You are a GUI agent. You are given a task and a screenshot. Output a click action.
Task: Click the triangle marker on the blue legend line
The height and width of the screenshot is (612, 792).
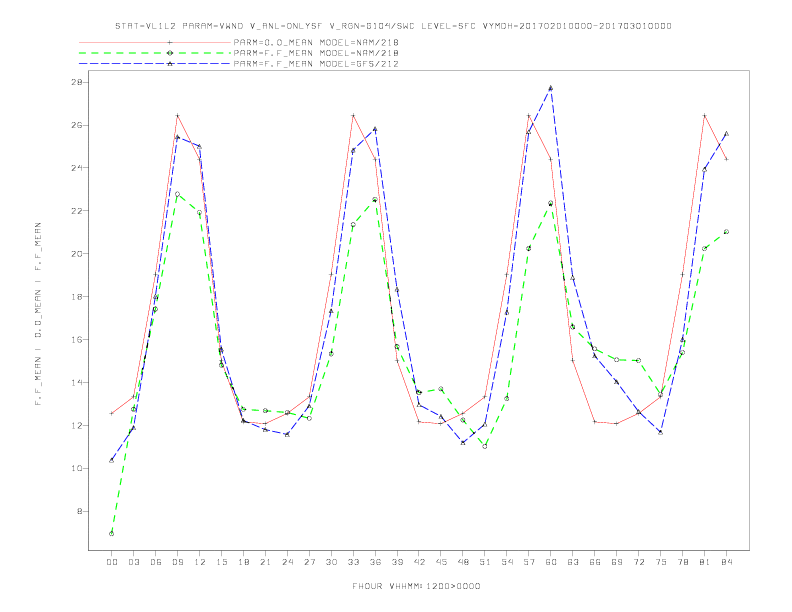[170, 64]
